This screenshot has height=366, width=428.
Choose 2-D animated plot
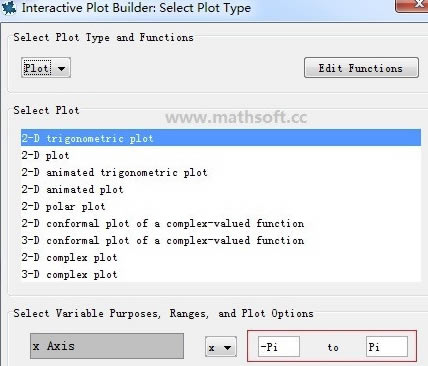coord(221,189)
